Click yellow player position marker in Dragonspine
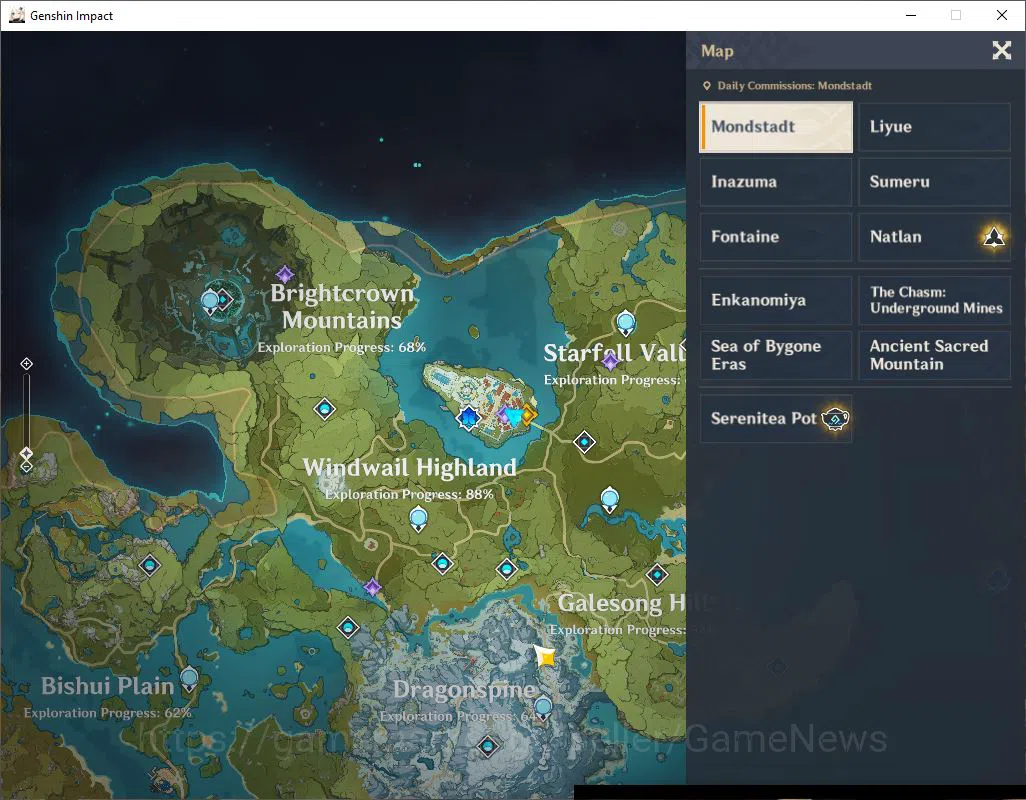This screenshot has width=1026, height=800. tap(545, 655)
